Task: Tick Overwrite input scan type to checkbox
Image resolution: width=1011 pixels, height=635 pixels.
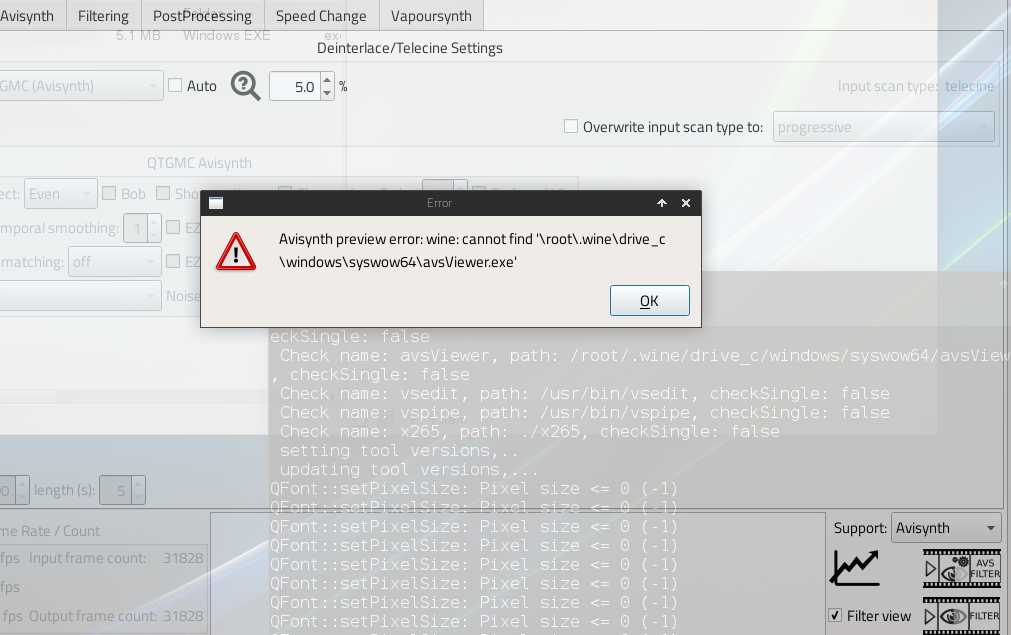Action: click(x=571, y=126)
